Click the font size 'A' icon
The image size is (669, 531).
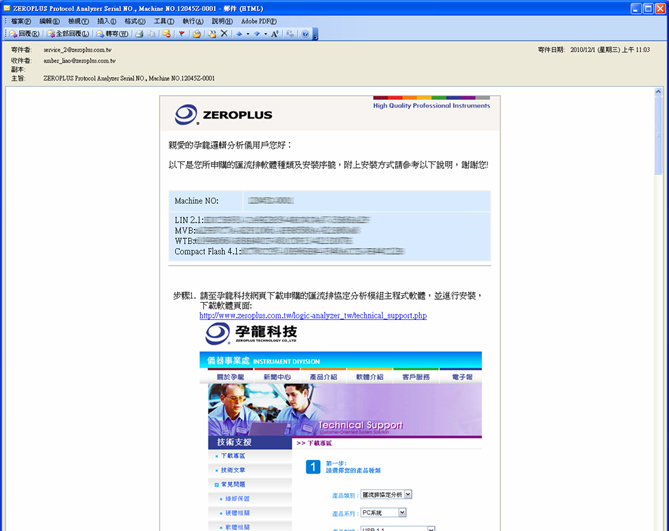tap(274, 34)
